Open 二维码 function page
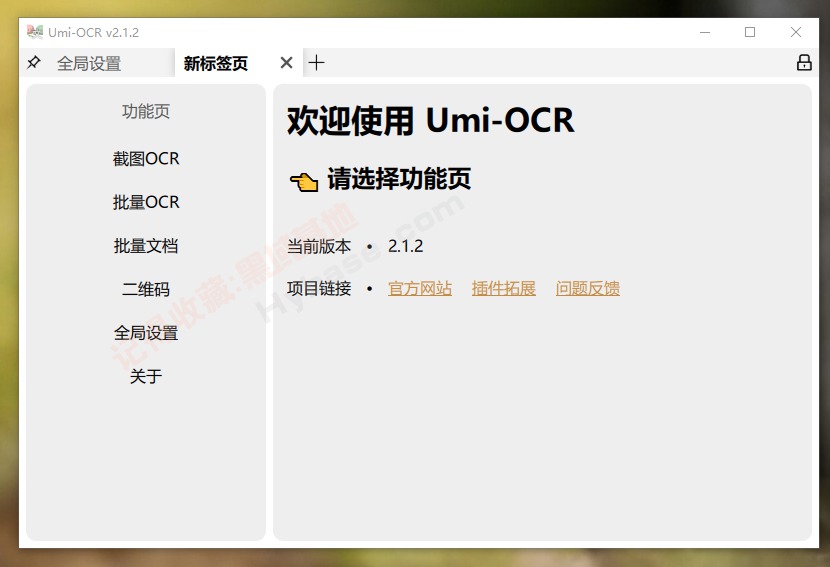The image size is (830, 567). tap(146, 290)
